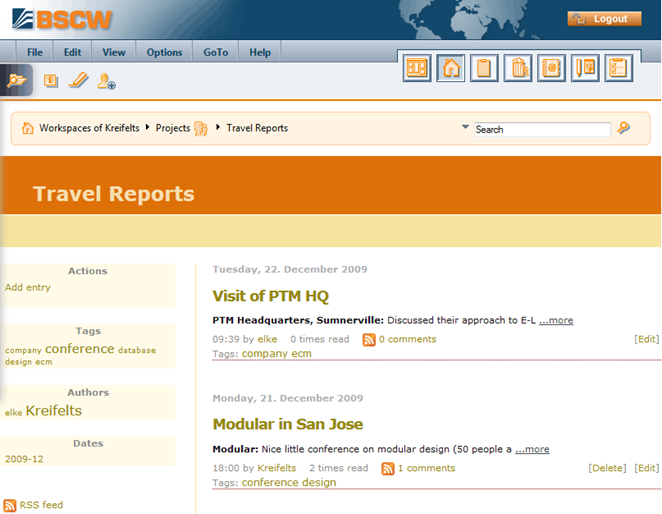Click the elke author link on PTM entry
The width and height of the screenshot is (662, 514).
click(267, 339)
